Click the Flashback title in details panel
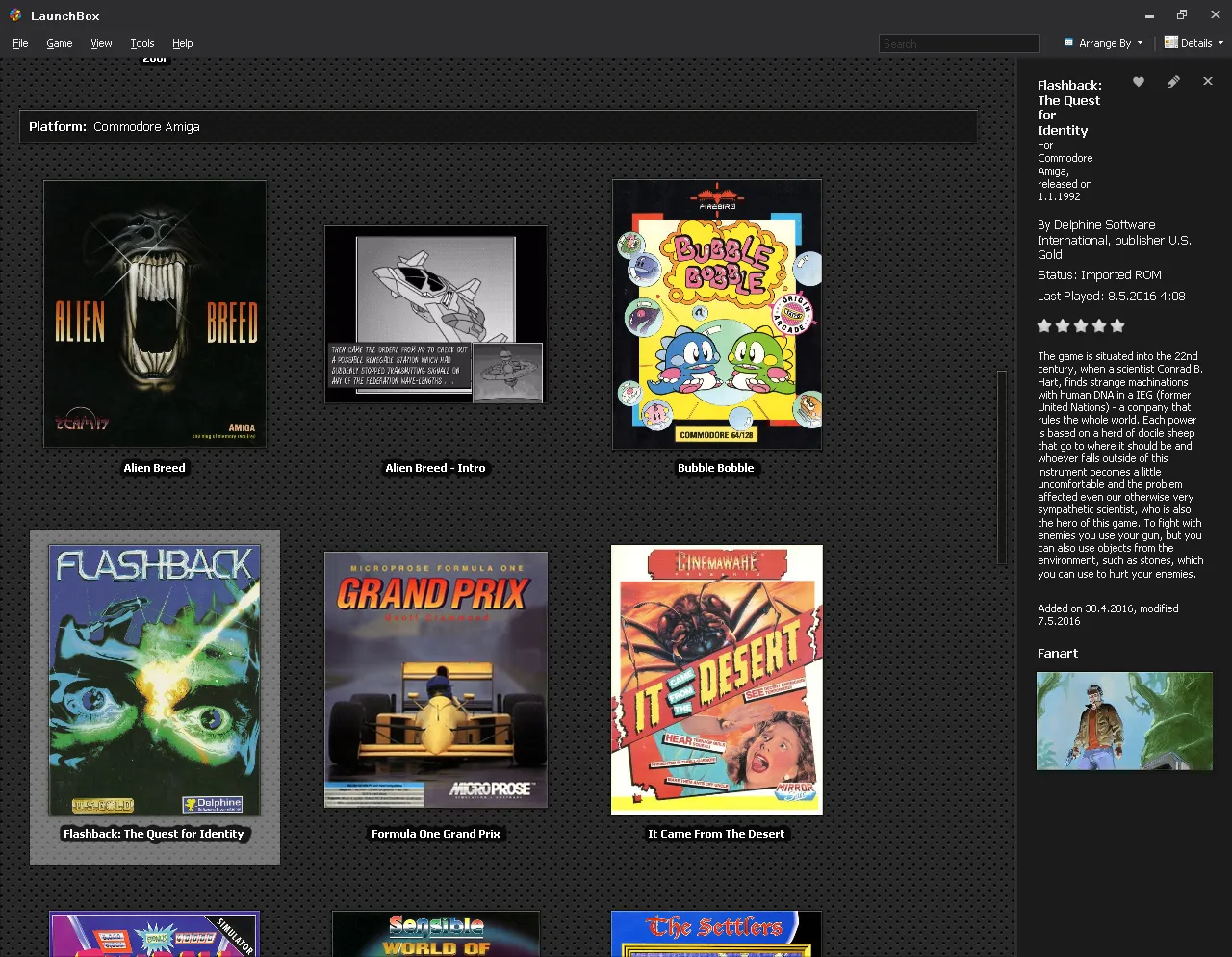 click(1070, 108)
